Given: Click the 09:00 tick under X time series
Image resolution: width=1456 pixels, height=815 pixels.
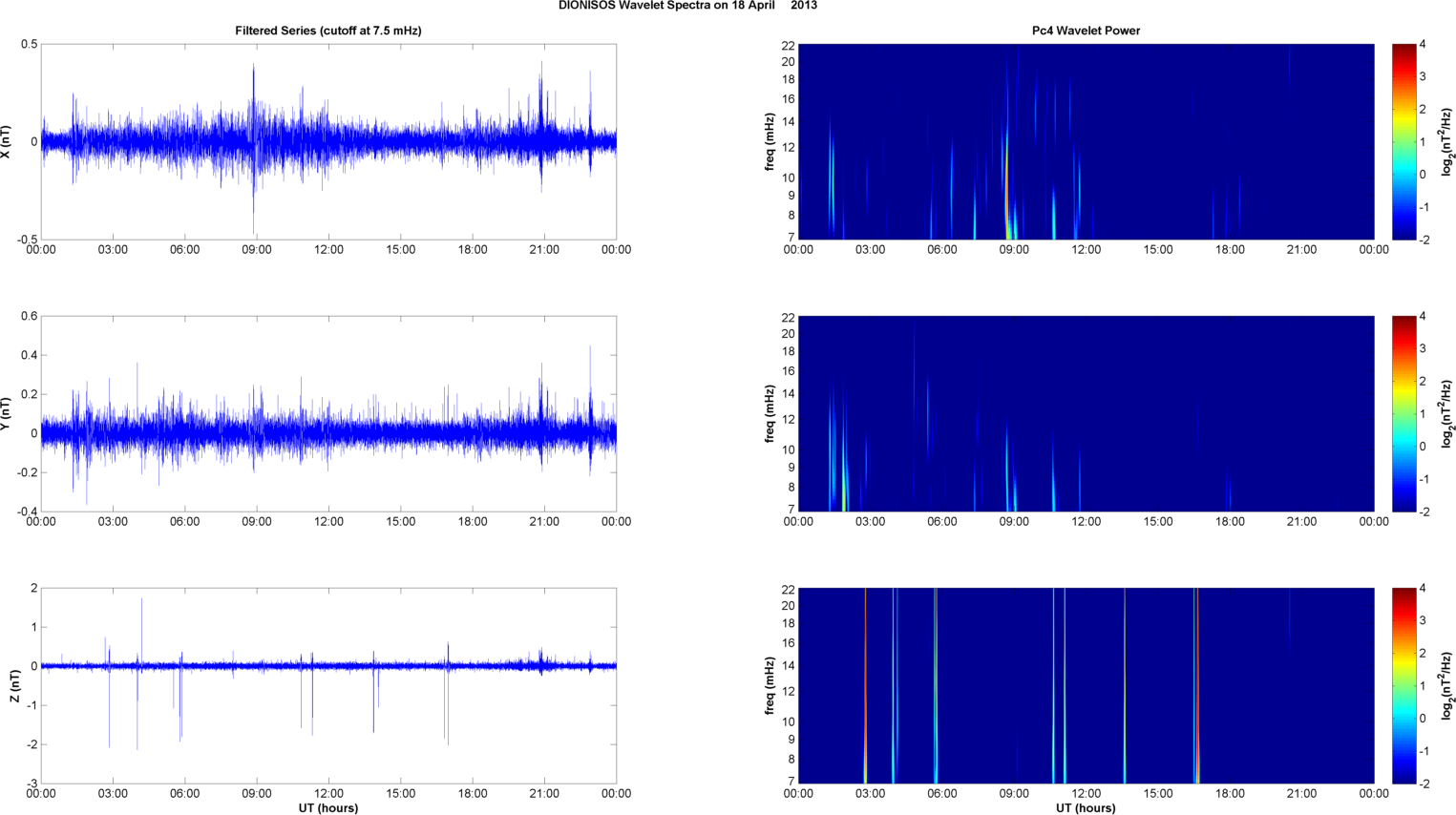Looking at the screenshot, I should pos(257,250).
